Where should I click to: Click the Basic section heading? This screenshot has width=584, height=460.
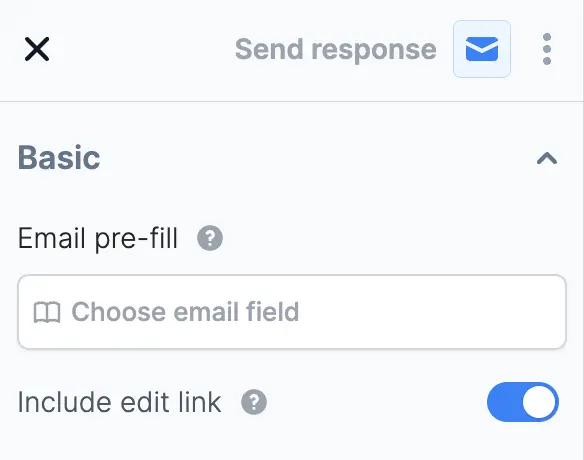[59, 158]
